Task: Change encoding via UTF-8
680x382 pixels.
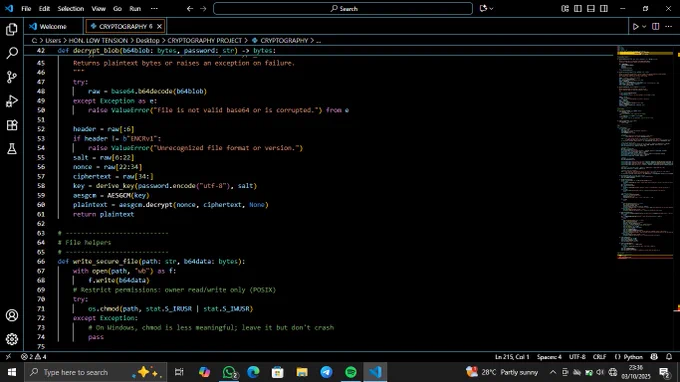Action: (x=577, y=357)
